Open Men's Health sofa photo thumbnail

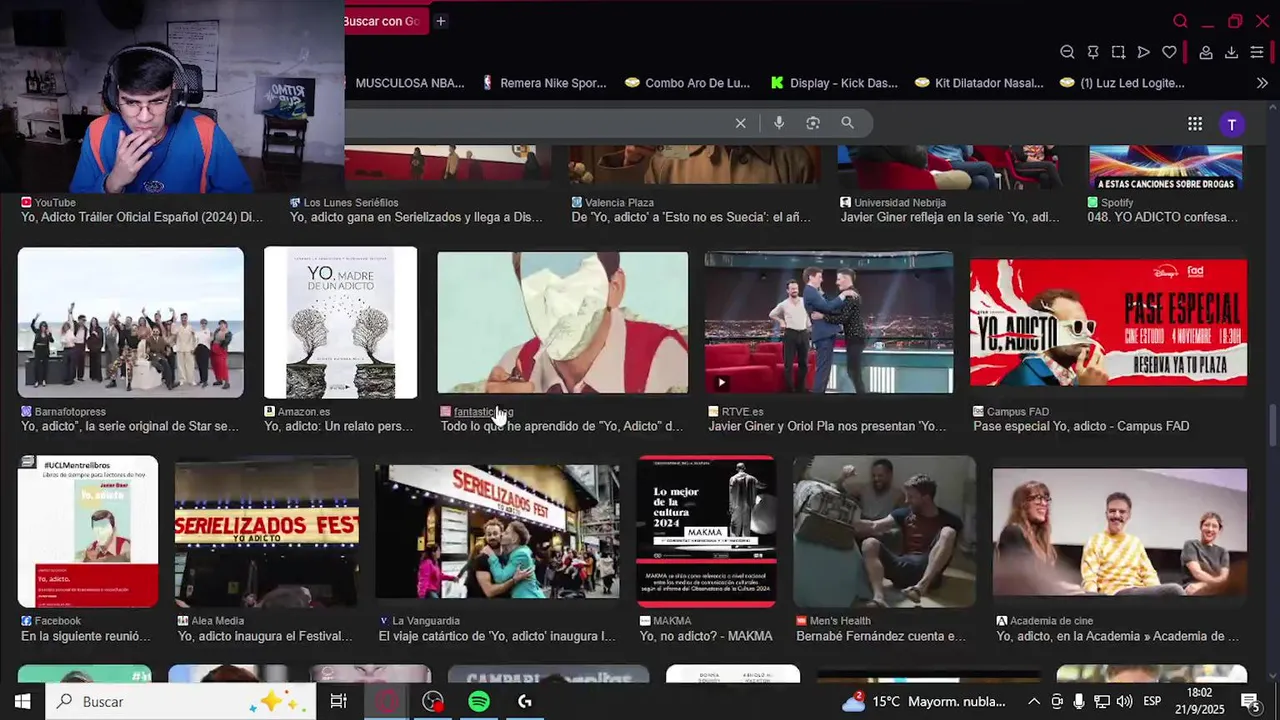884,532
